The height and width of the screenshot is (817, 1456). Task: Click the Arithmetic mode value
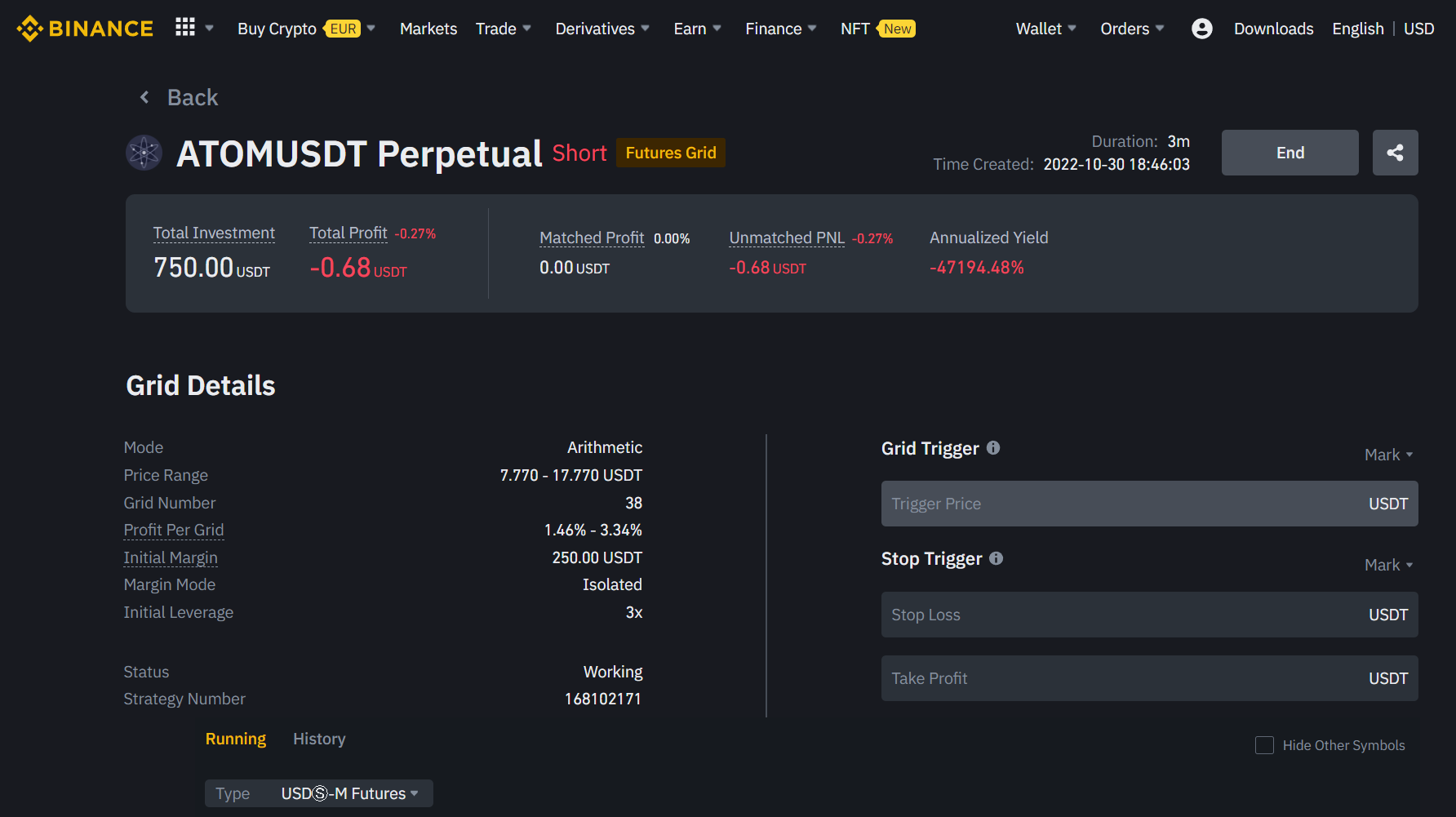pos(605,447)
